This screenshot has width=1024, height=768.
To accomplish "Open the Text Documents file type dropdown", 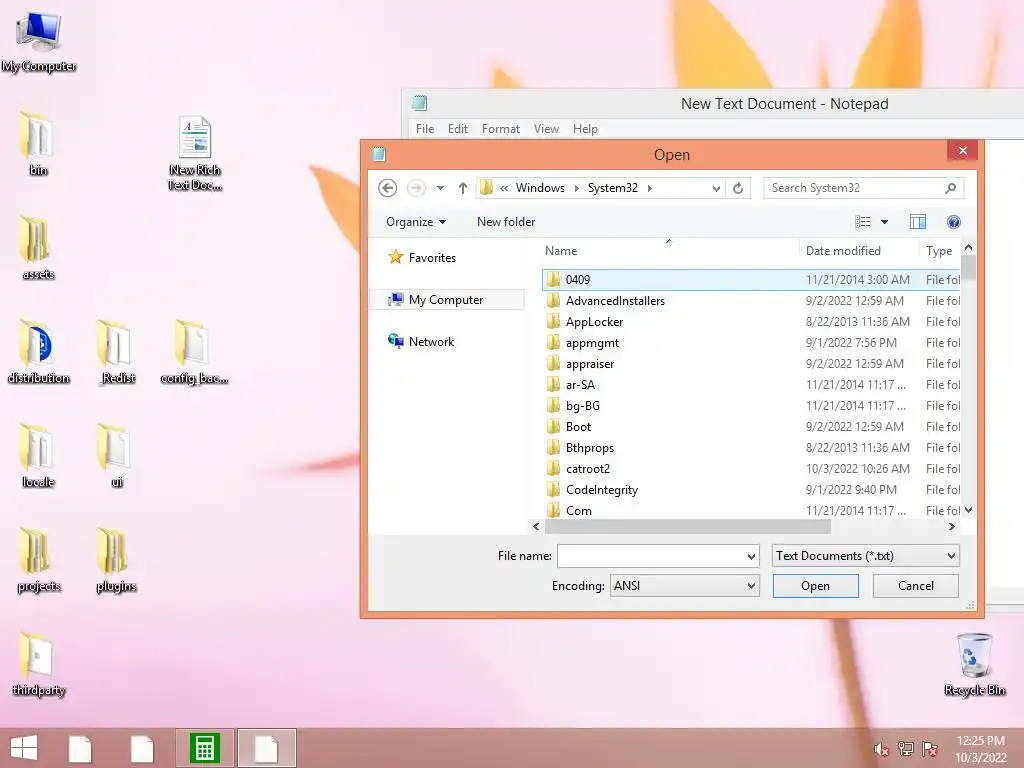I will 865,556.
